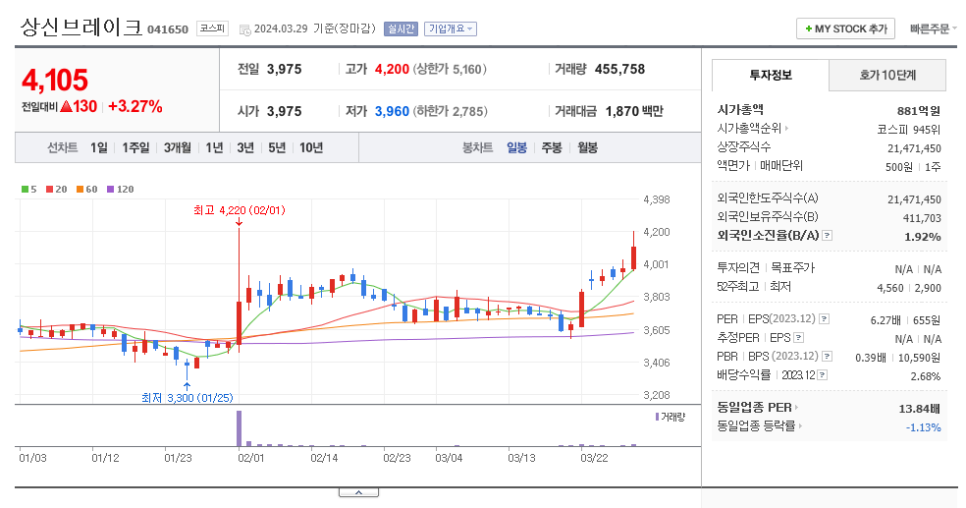This screenshot has height=508, width=966.
Task: Click the 실시간 button
Action: 400,29
